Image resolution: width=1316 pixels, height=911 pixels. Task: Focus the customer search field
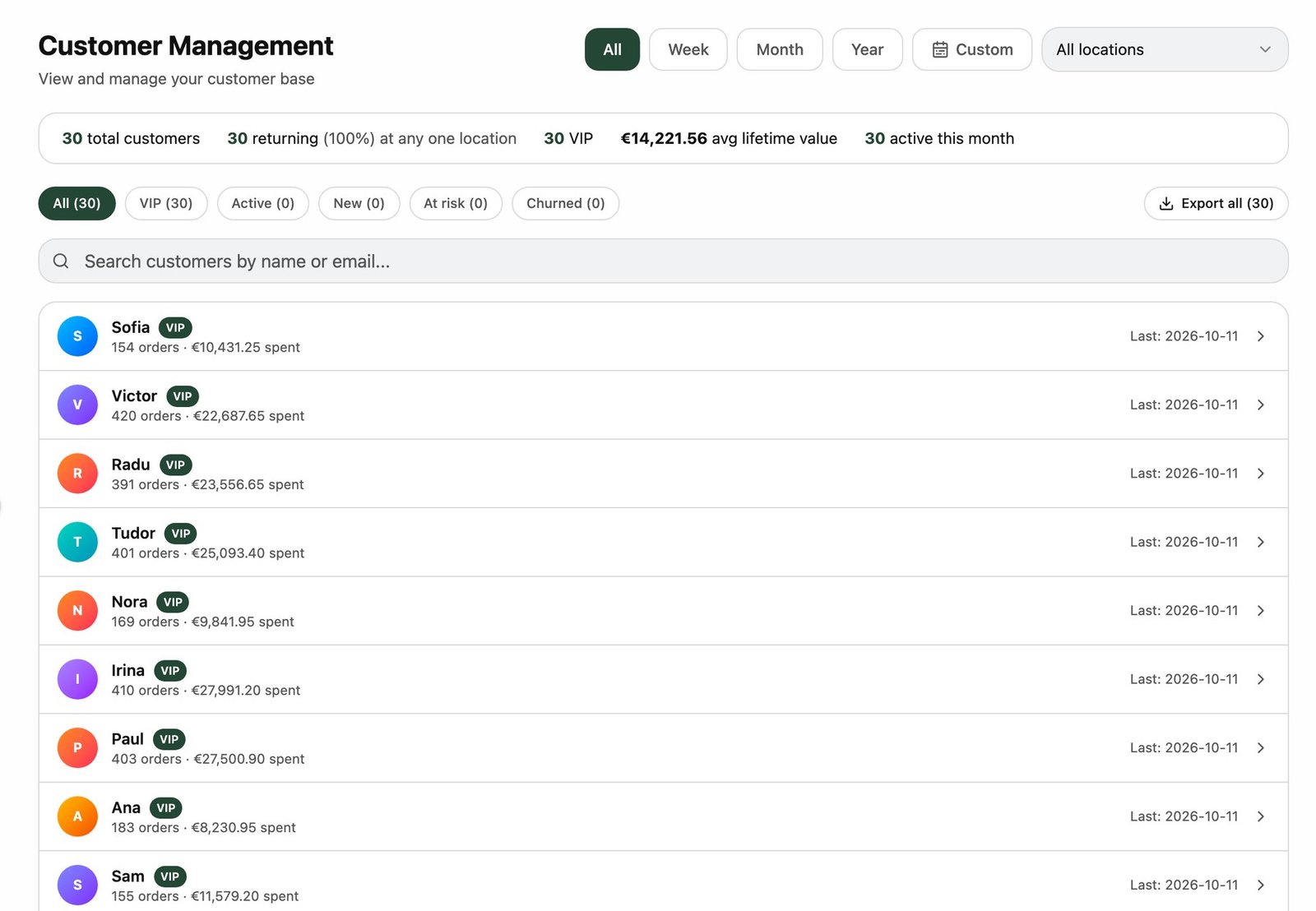coord(663,261)
